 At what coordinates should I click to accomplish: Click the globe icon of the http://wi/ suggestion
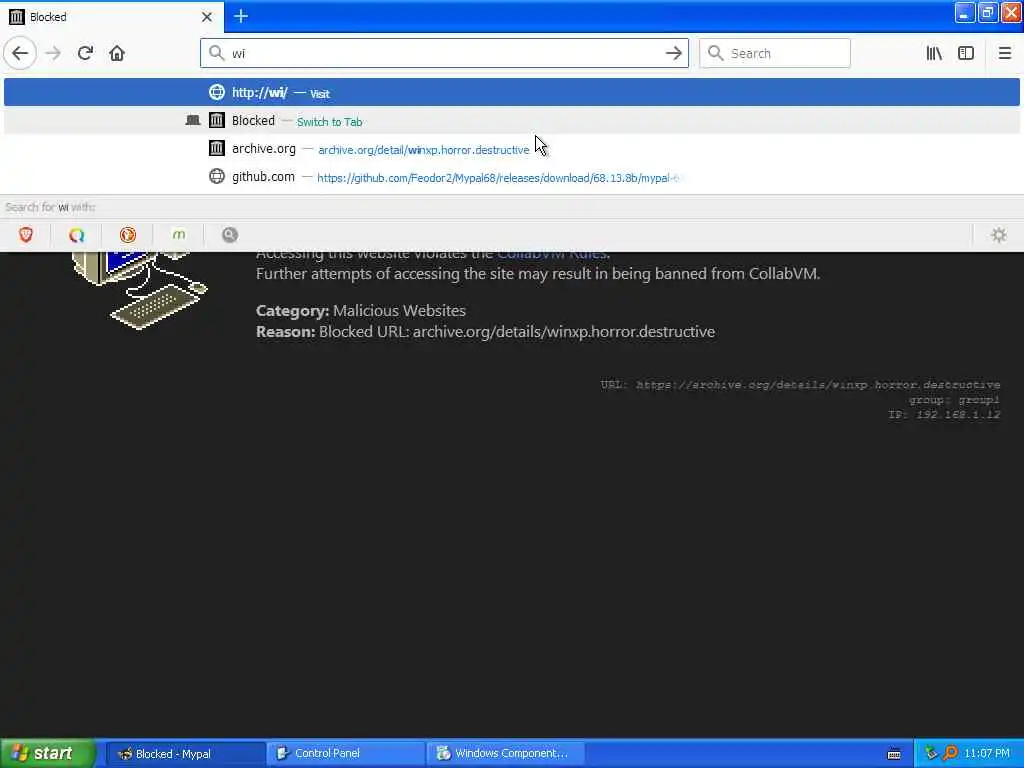pos(216,92)
